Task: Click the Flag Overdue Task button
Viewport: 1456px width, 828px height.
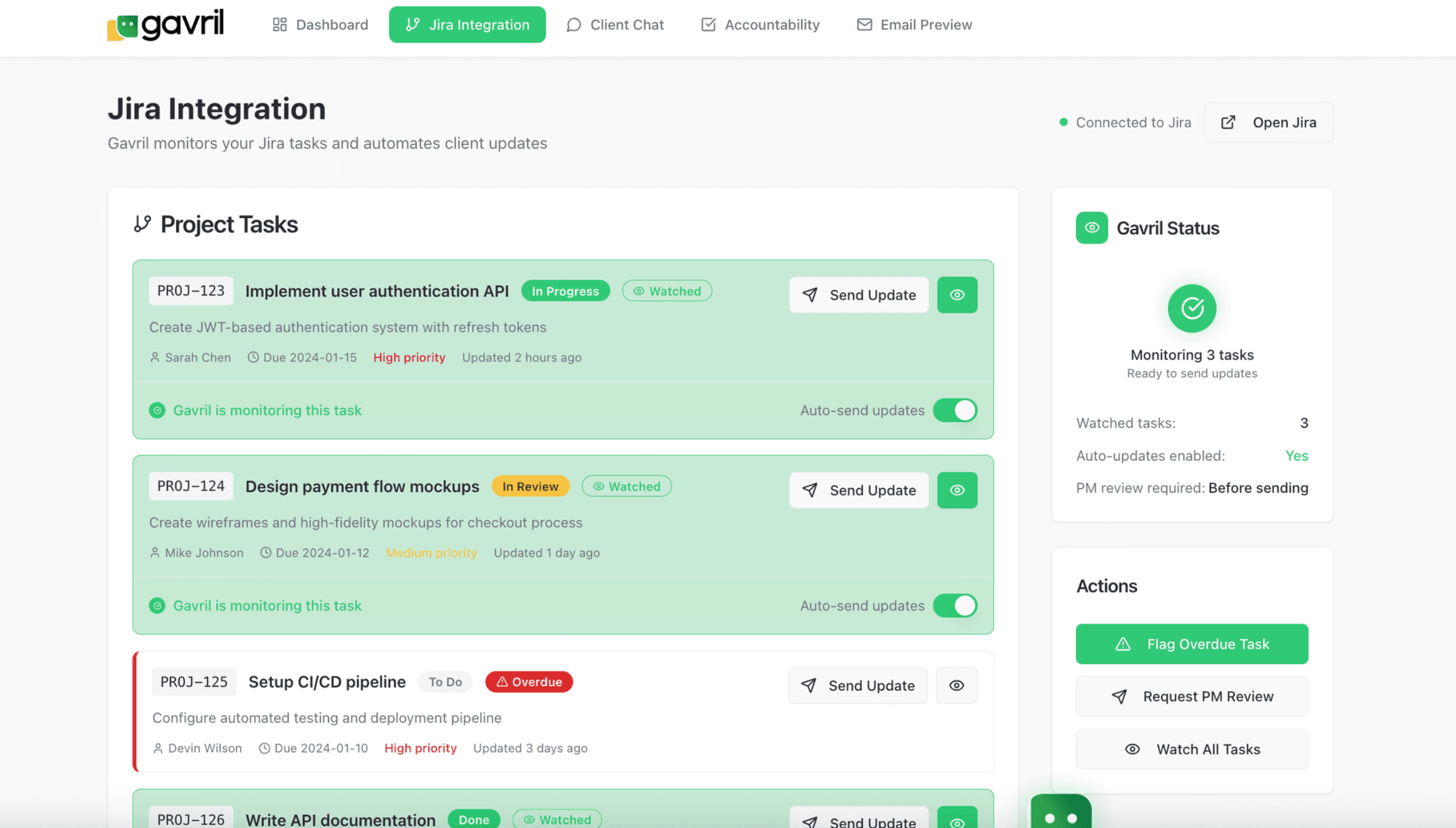Action: click(x=1192, y=644)
